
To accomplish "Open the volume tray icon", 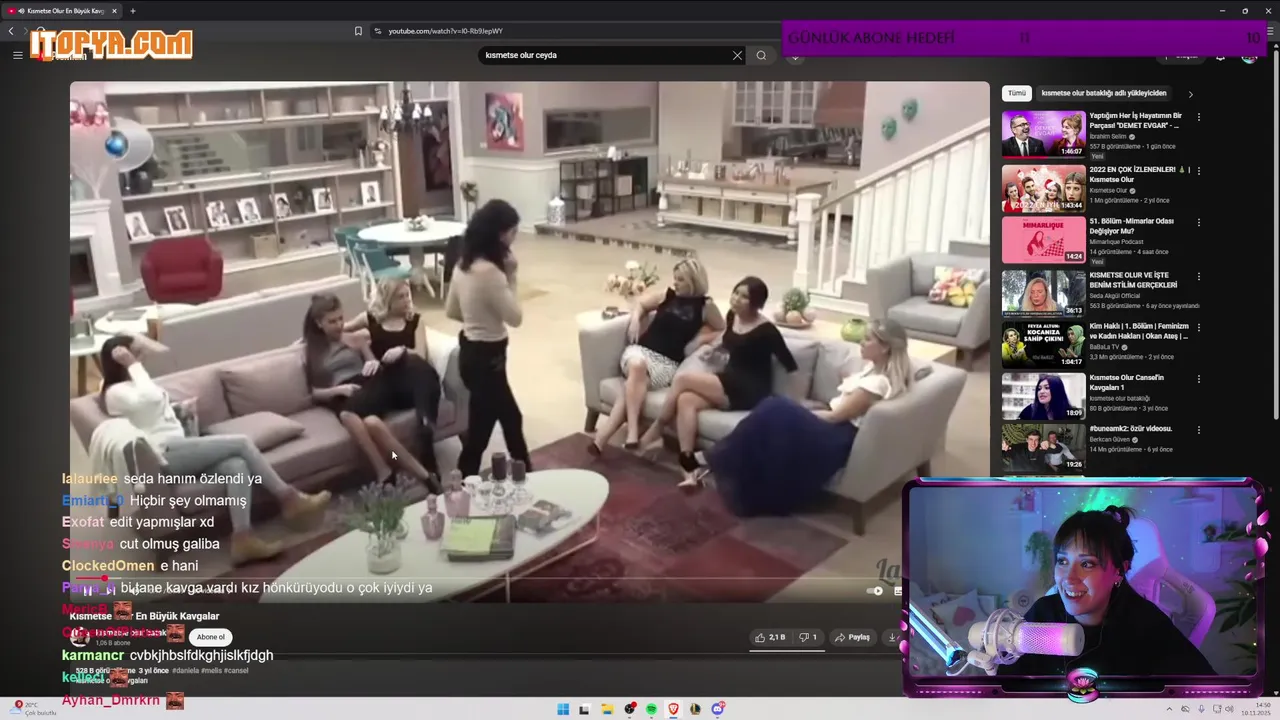I will [x=1231, y=709].
